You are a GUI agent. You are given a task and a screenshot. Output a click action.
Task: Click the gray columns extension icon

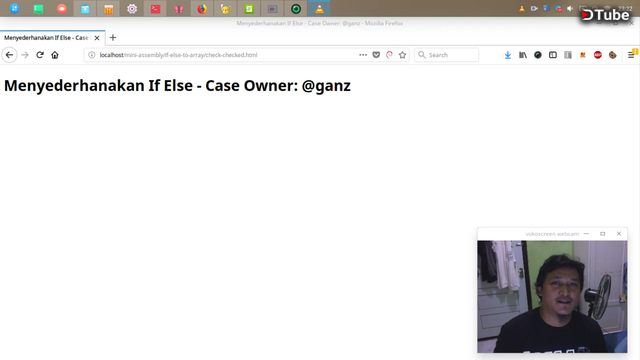568,55
